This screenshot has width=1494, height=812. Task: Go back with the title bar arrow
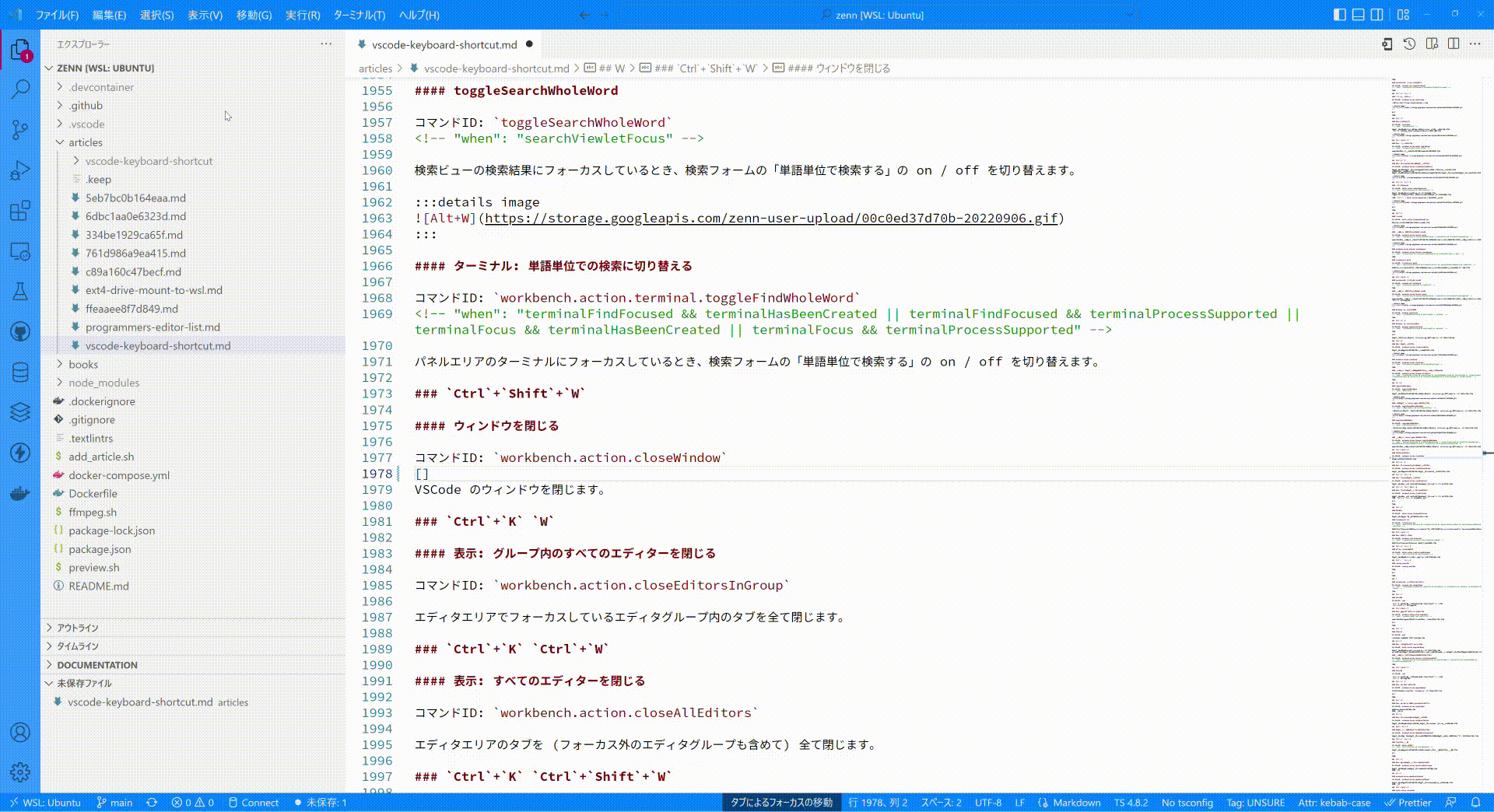584,15
